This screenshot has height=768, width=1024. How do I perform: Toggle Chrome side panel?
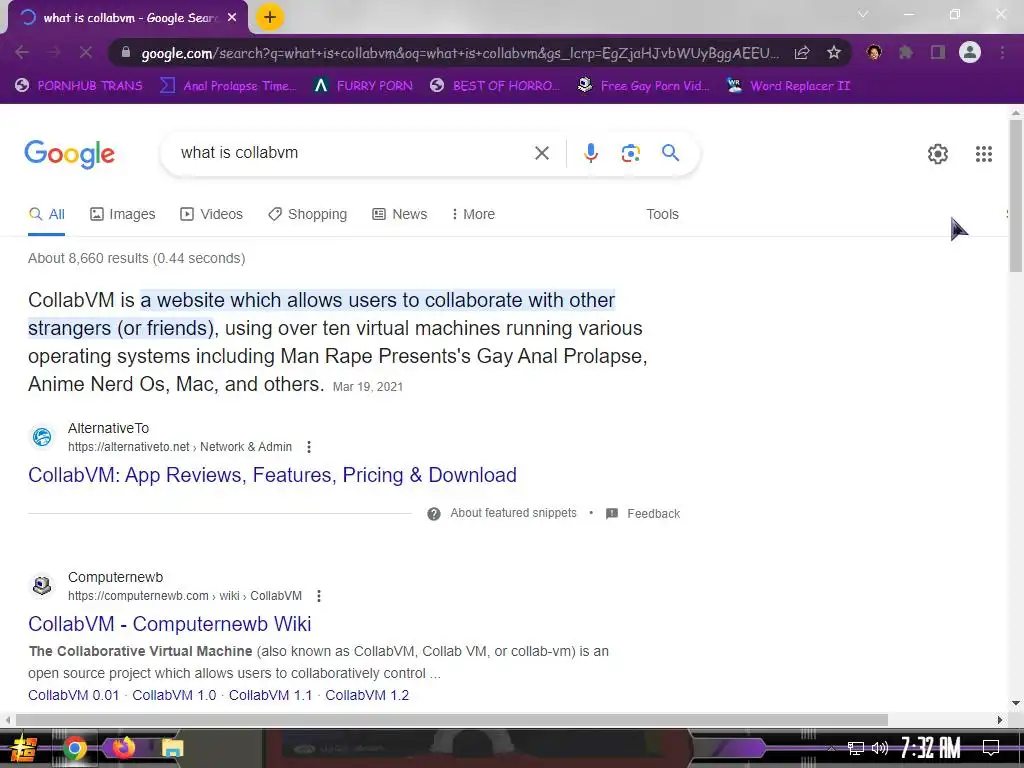pyautogui.click(x=938, y=52)
